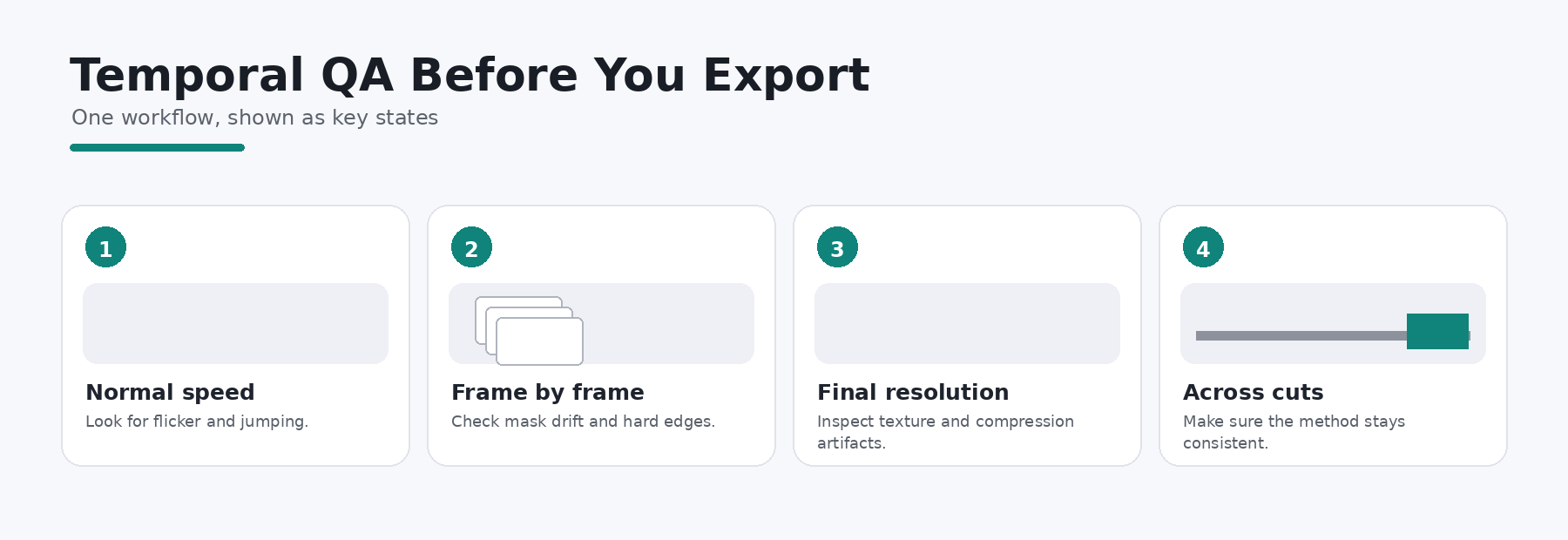Viewport: 1568px width, 540px height.
Task: Open the Normal speed heading
Action: pyautogui.click(x=170, y=393)
